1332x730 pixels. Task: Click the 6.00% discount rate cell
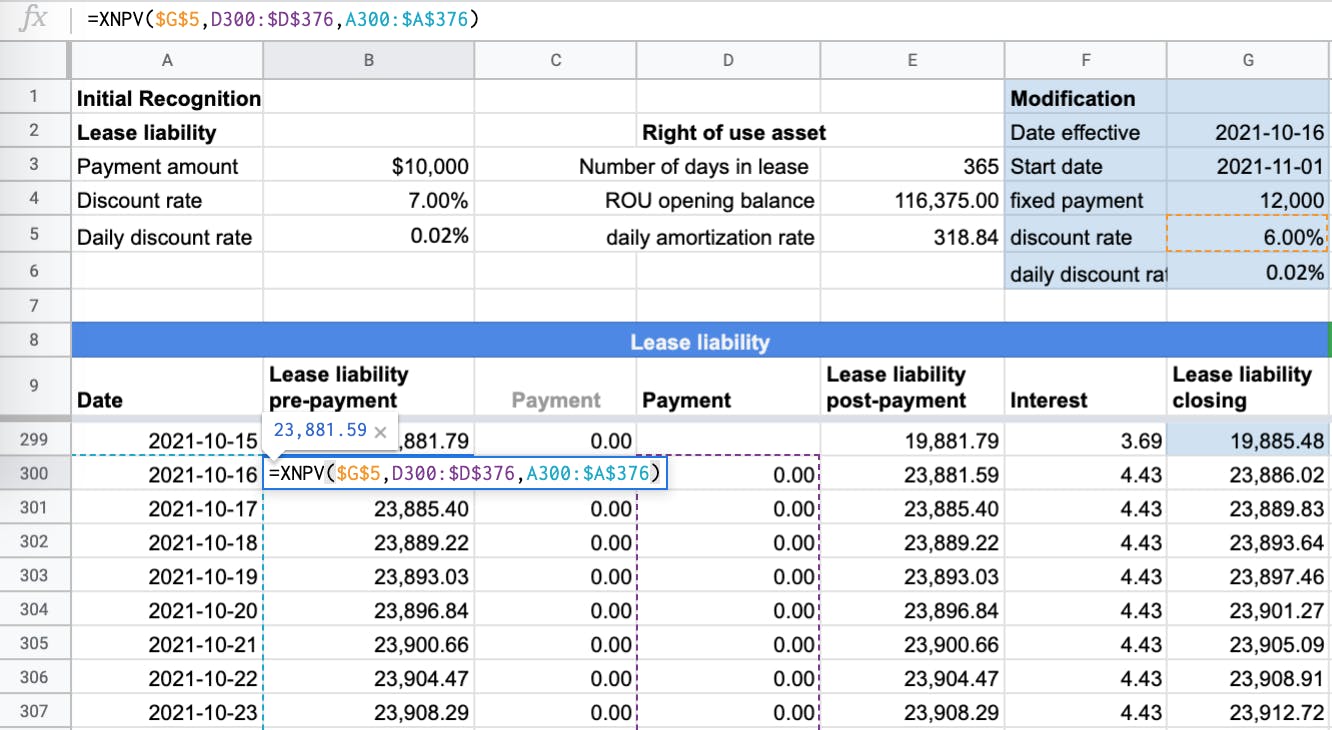1247,238
